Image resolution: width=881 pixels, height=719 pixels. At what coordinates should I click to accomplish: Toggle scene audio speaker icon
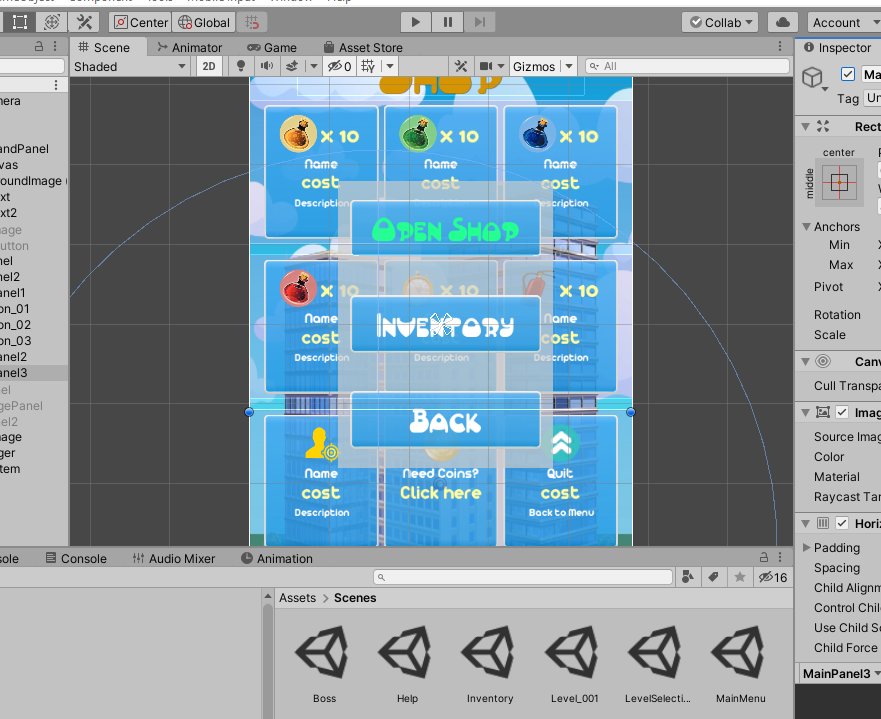[x=267, y=66]
